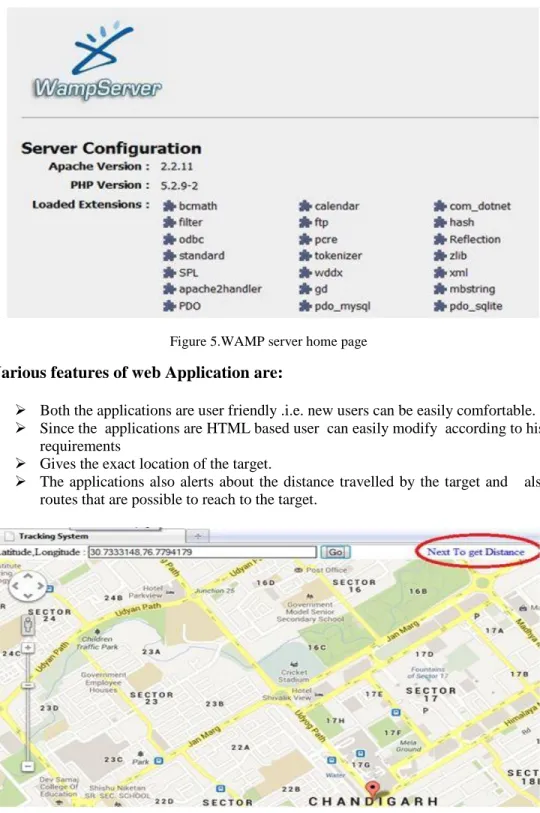Image resolution: width=540 pixels, height=813 pixels.
Task: Click the PHP Version value 5.2.9-2
Action: pos(179,186)
